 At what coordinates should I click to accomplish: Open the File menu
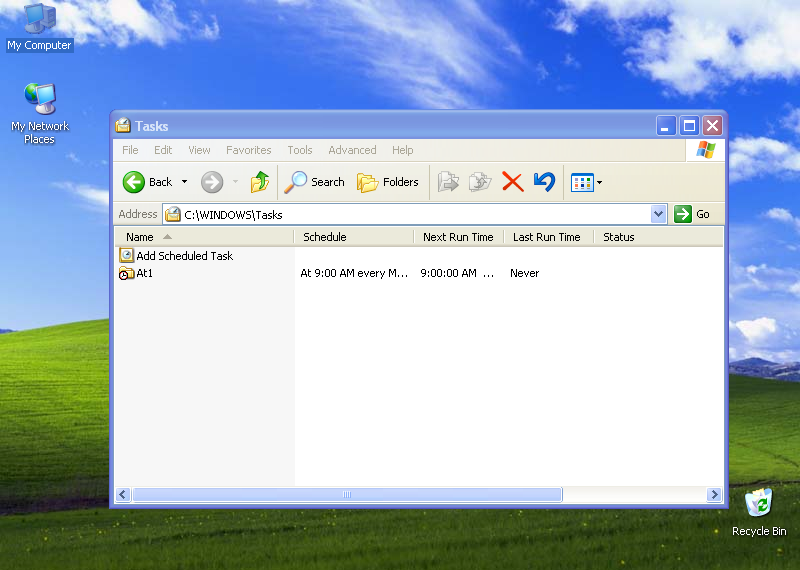pos(130,150)
